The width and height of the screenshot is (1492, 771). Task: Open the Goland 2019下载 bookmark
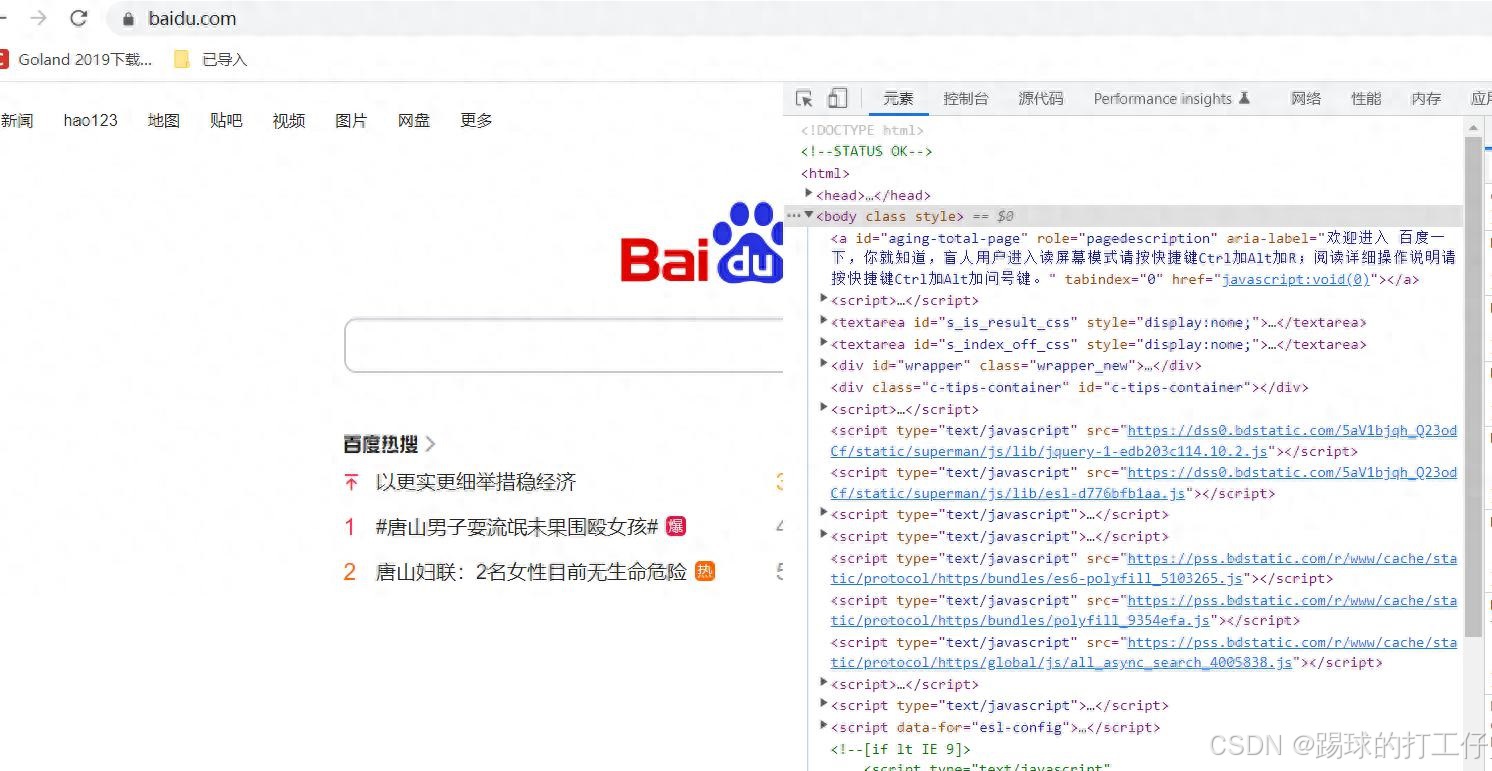[x=77, y=59]
